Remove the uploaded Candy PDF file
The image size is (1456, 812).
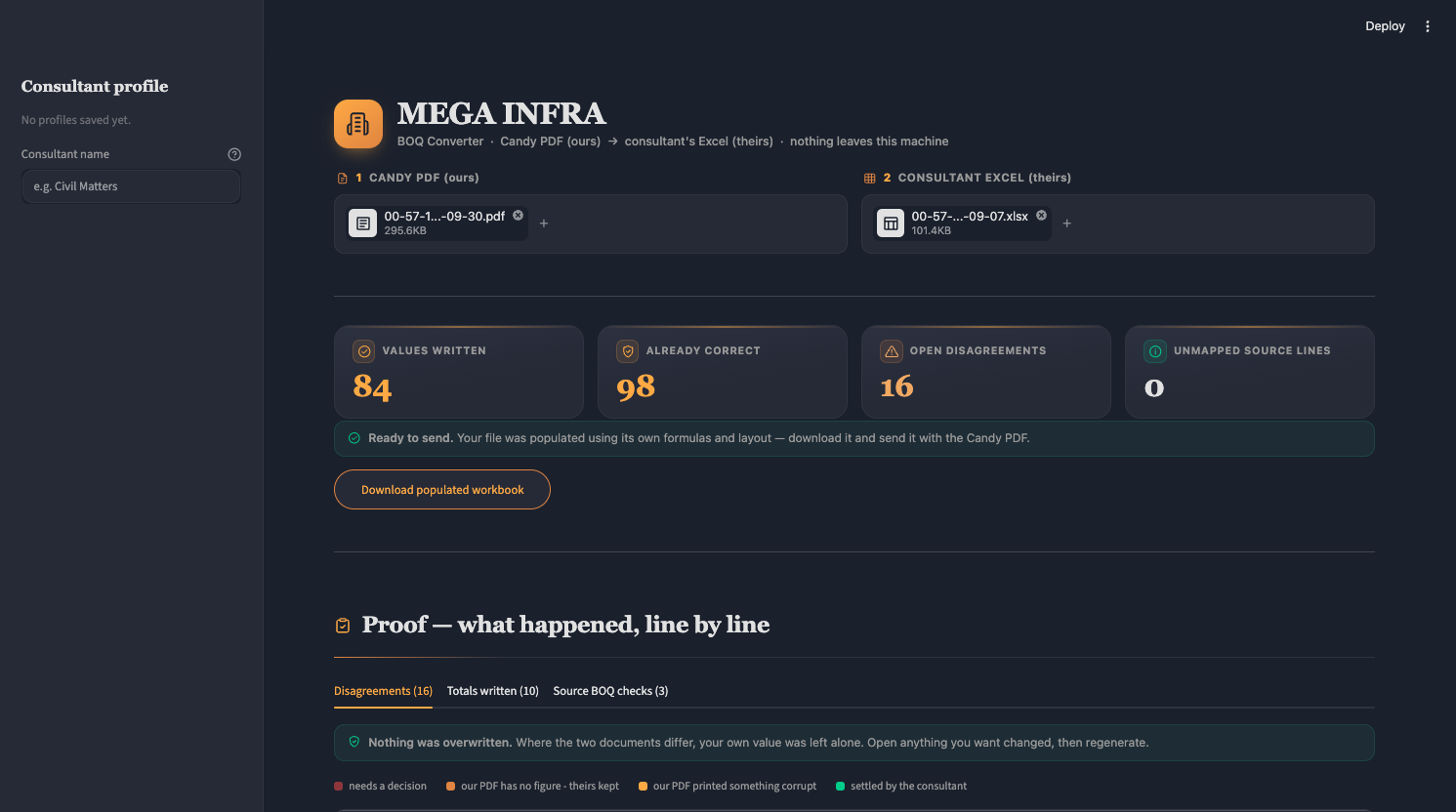[x=519, y=216]
